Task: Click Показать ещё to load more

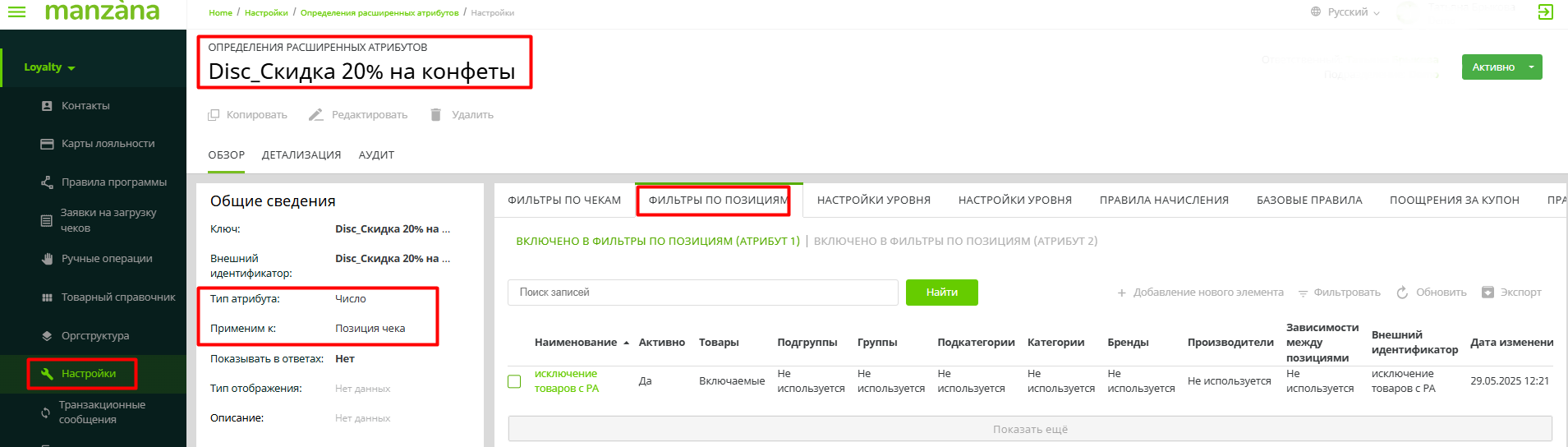Action: [1029, 429]
